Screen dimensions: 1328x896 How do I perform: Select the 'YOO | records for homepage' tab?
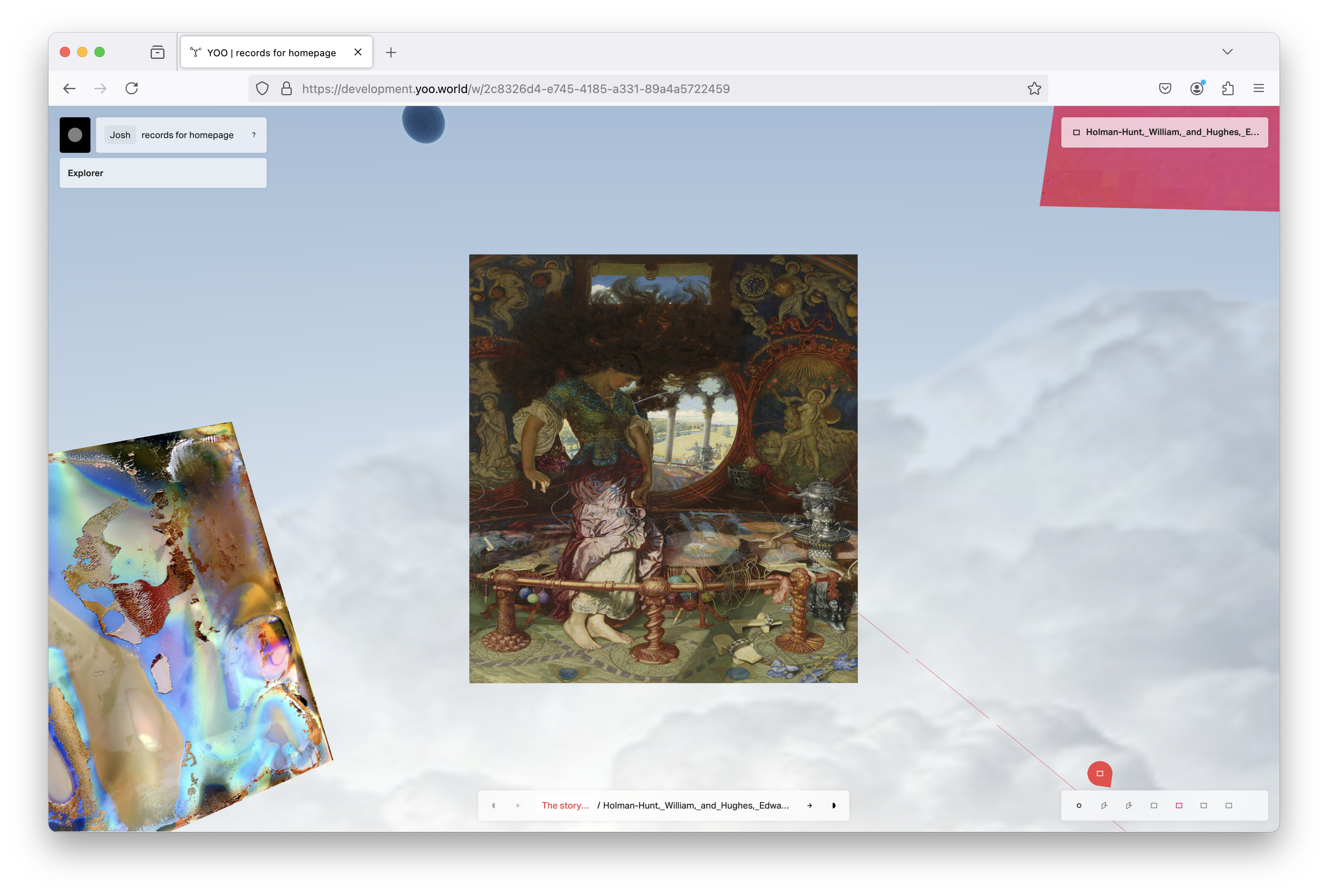(271, 52)
